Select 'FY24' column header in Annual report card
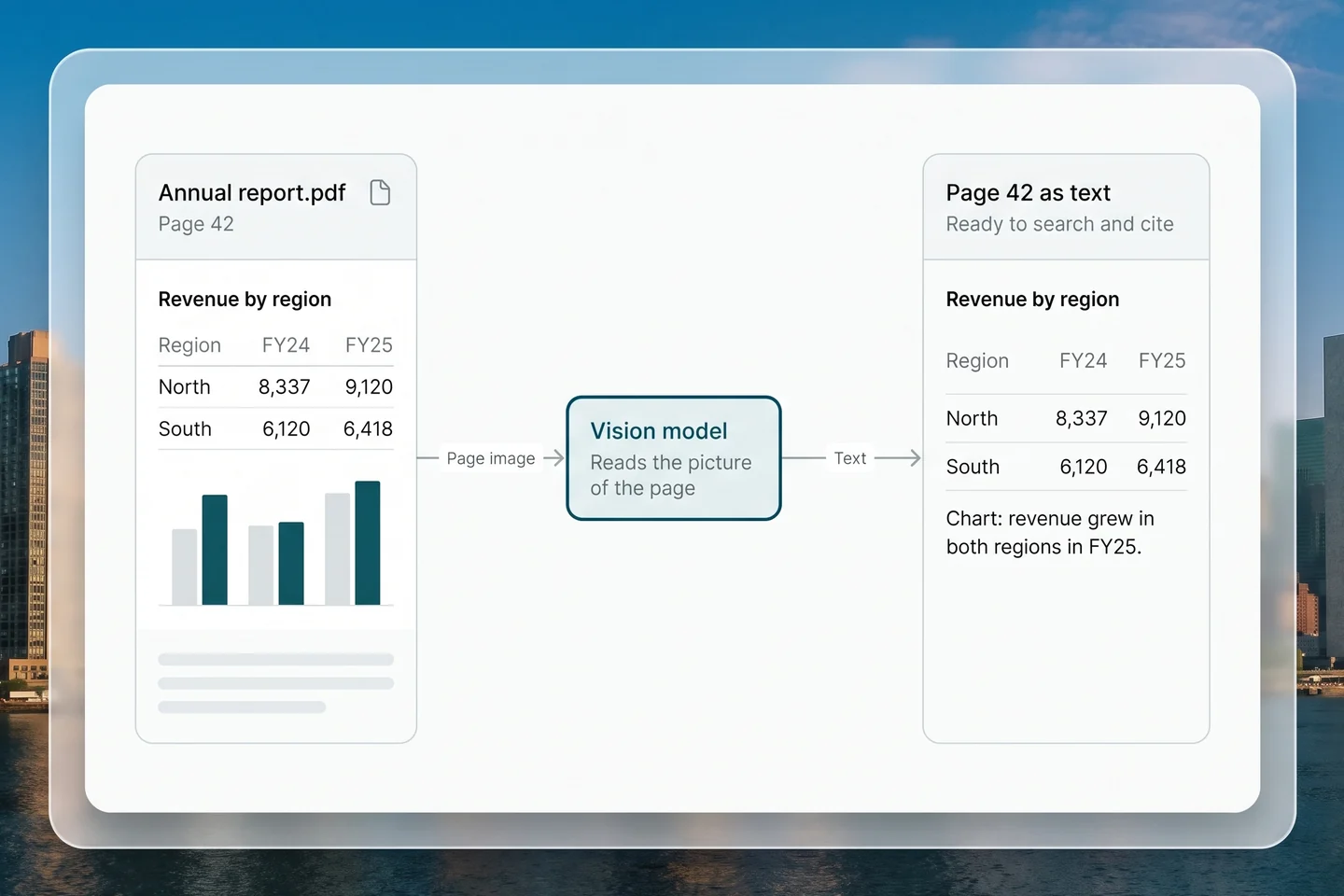Image resolution: width=1344 pixels, height=896 pixels. coord(286,345)
